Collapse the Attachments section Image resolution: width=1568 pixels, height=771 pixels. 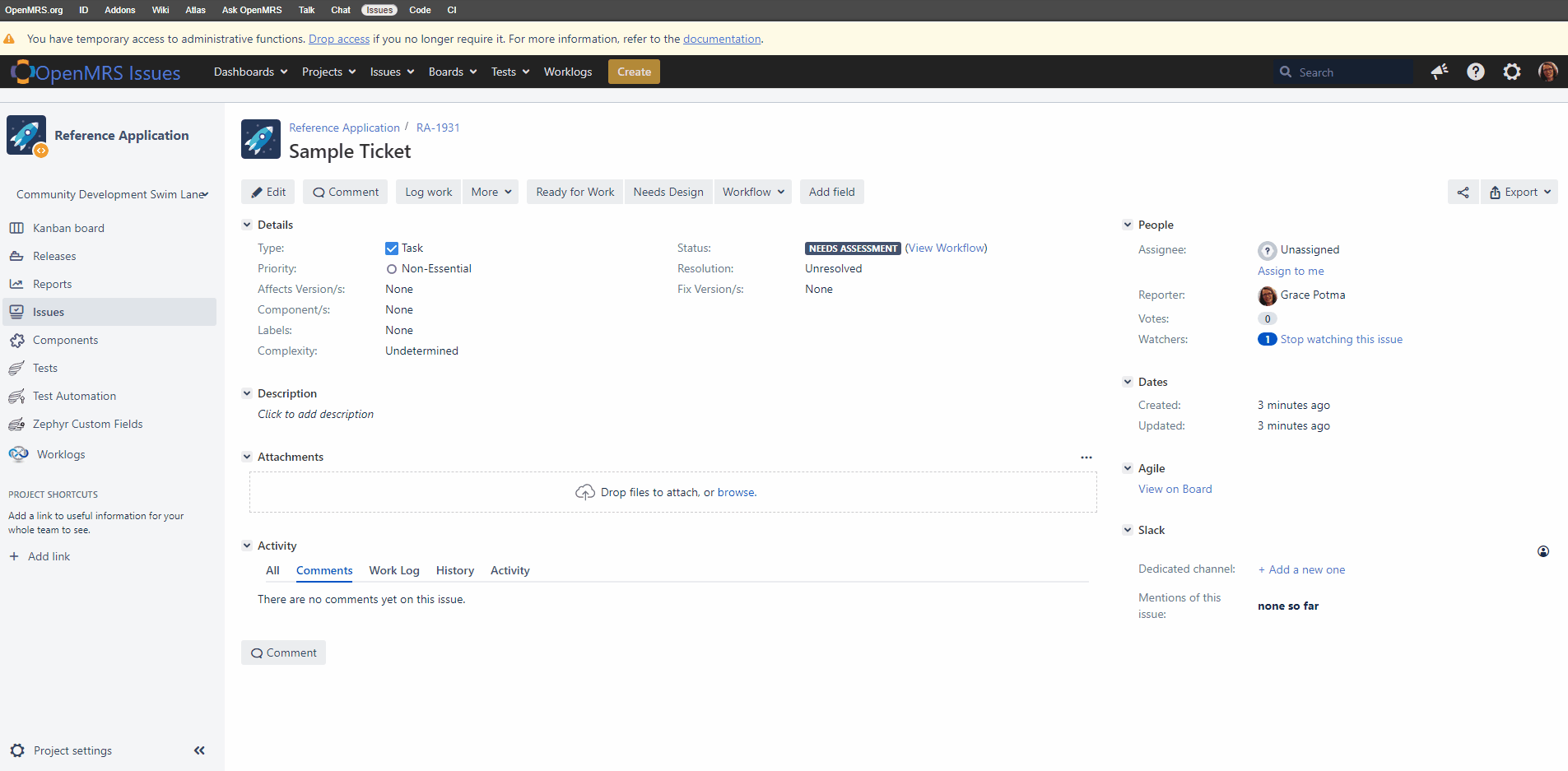247,457
